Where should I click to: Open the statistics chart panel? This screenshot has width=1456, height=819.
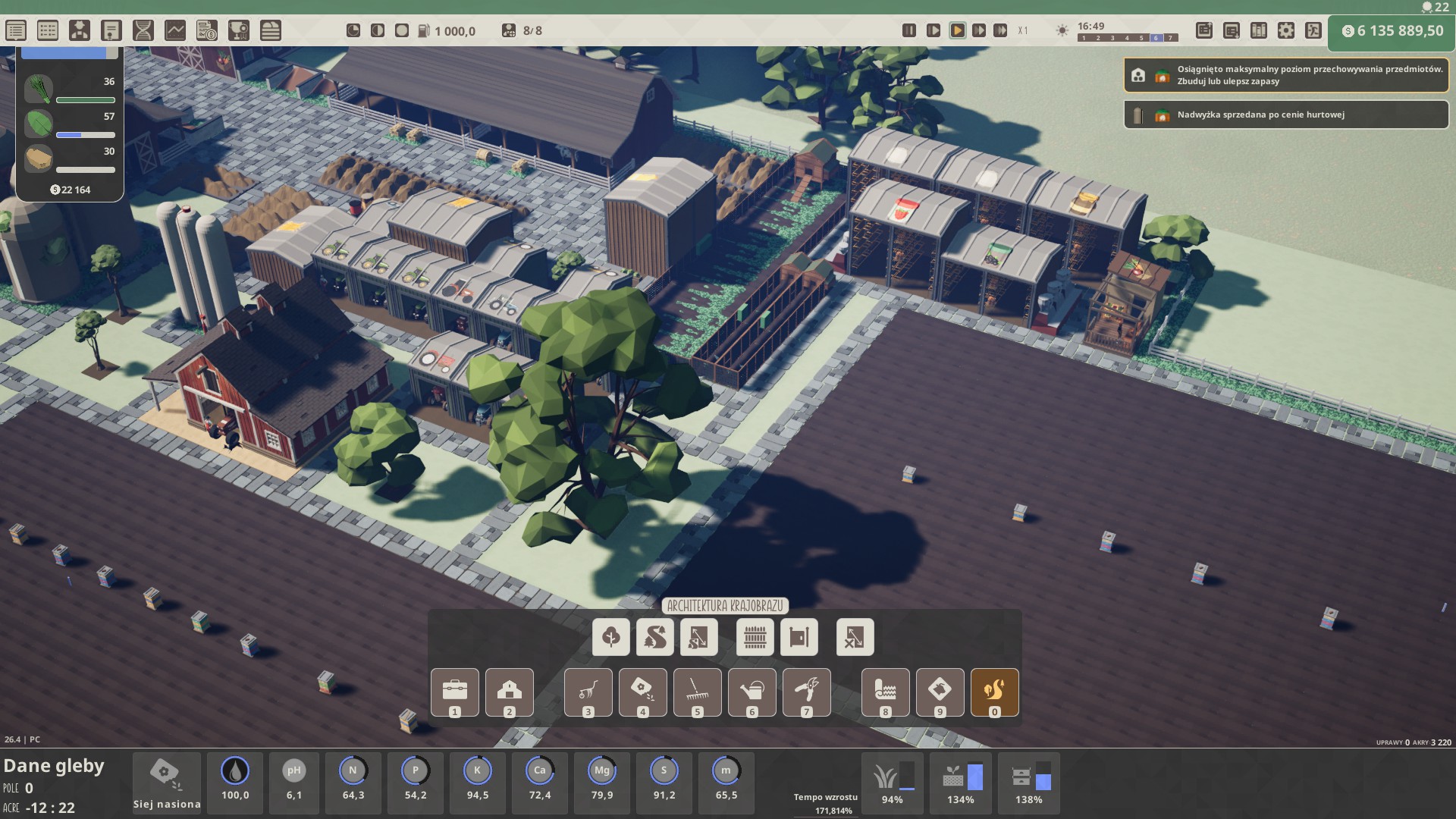tap(175, 30)
